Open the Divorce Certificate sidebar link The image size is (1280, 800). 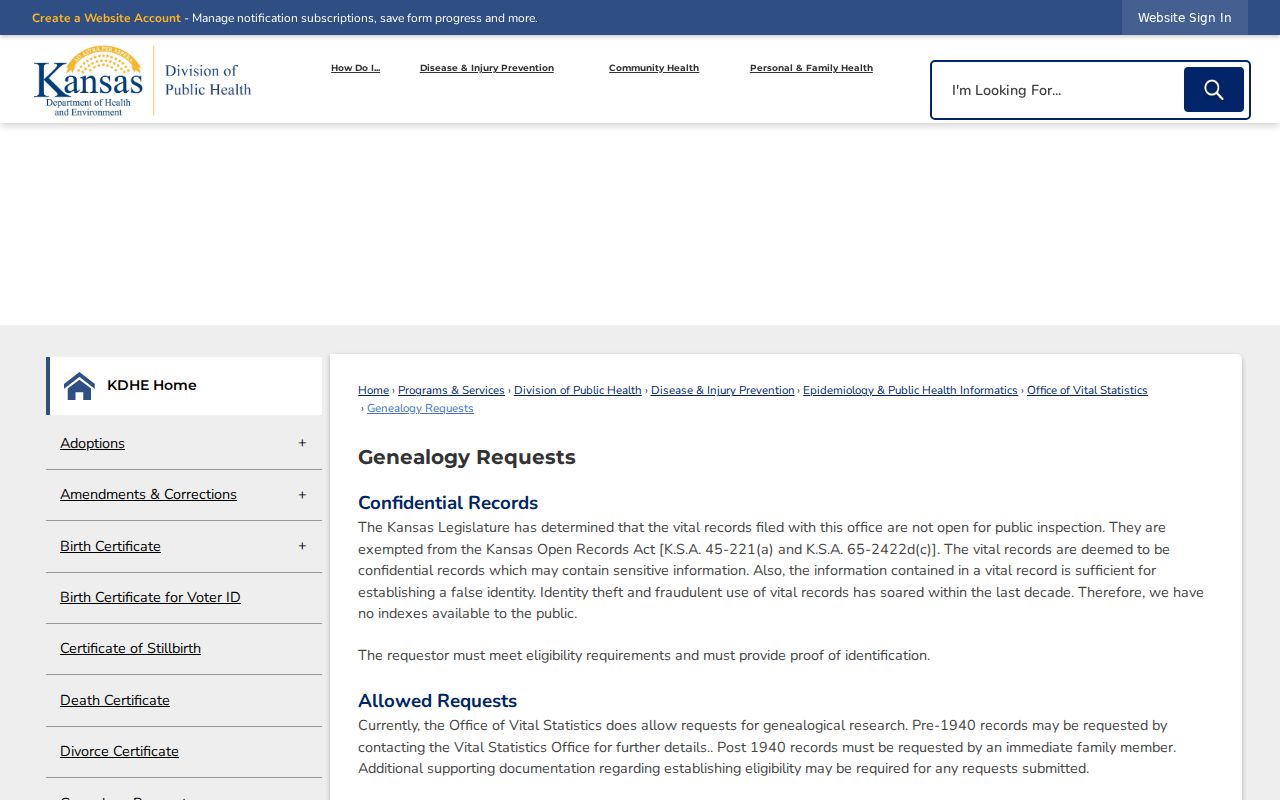click(119, 751)
